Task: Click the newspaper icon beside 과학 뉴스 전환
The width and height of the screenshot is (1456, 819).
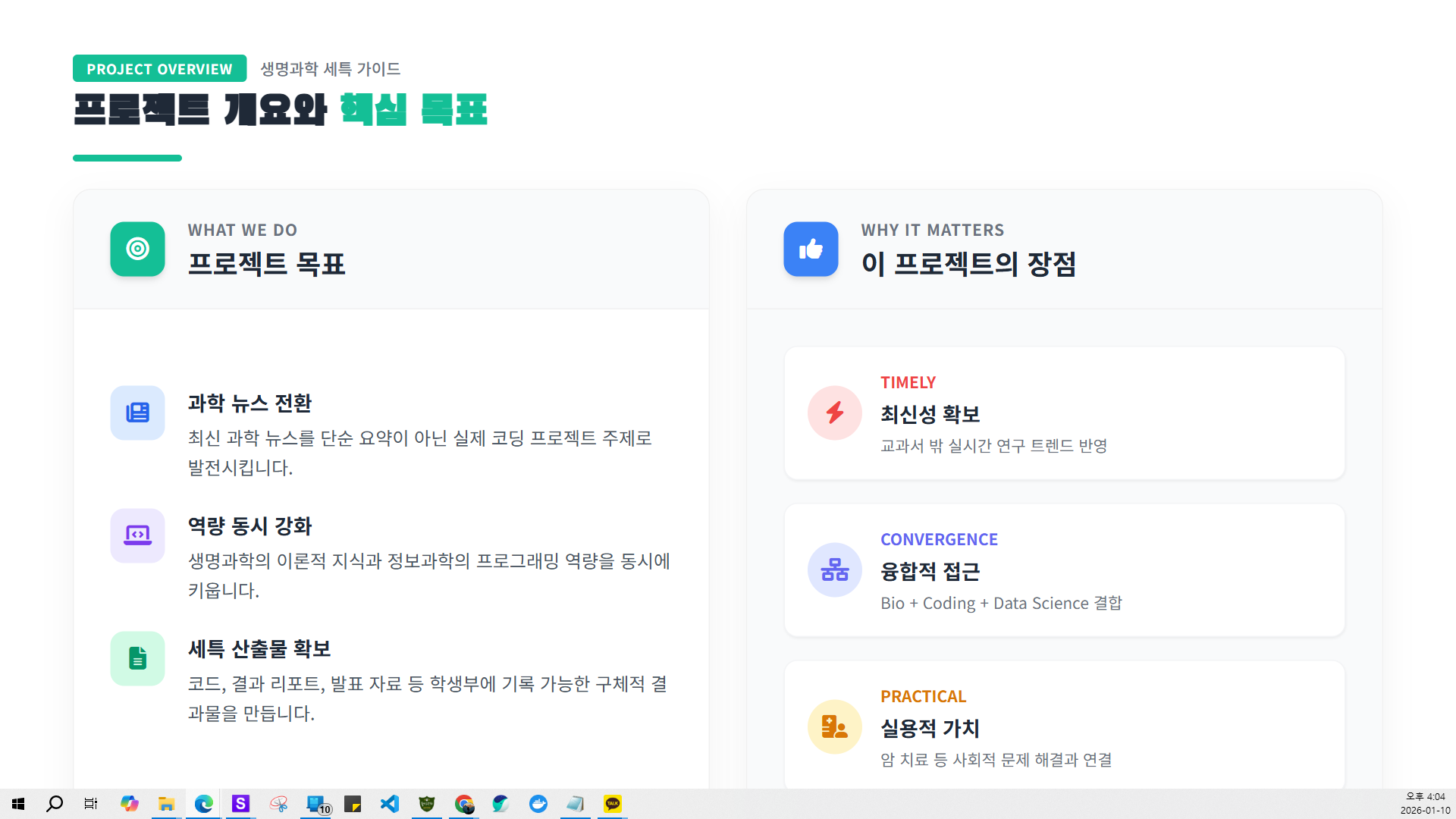Action: coord(137,413)
